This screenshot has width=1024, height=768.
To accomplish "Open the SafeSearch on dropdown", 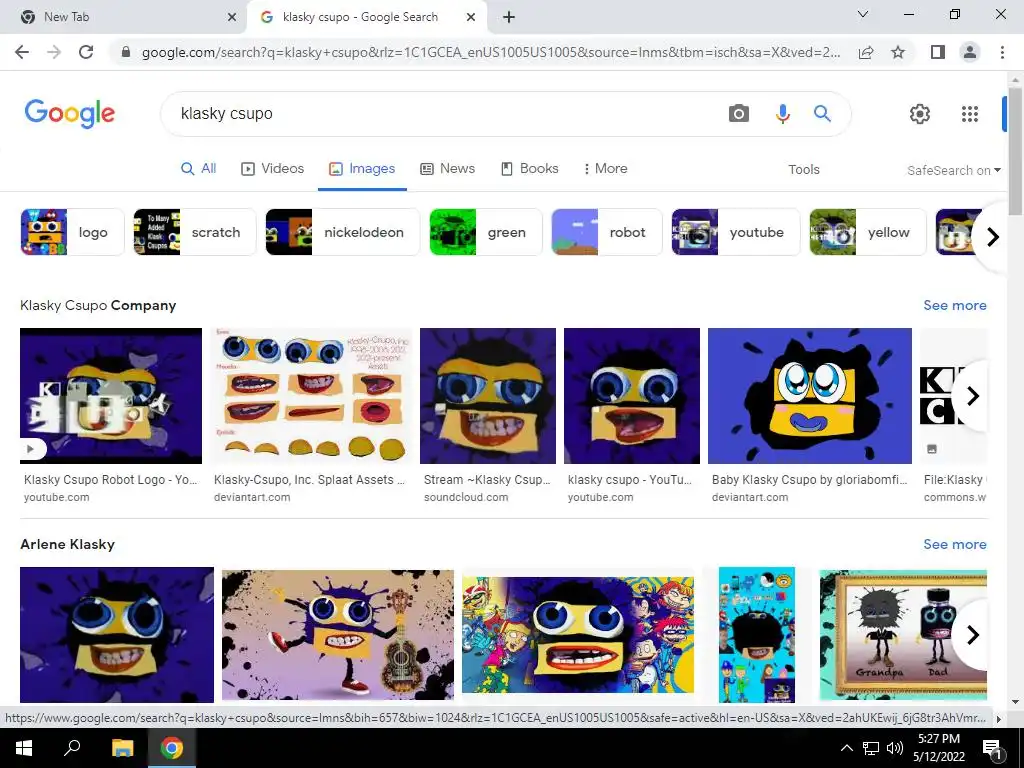I will click(x=953, y=170).
